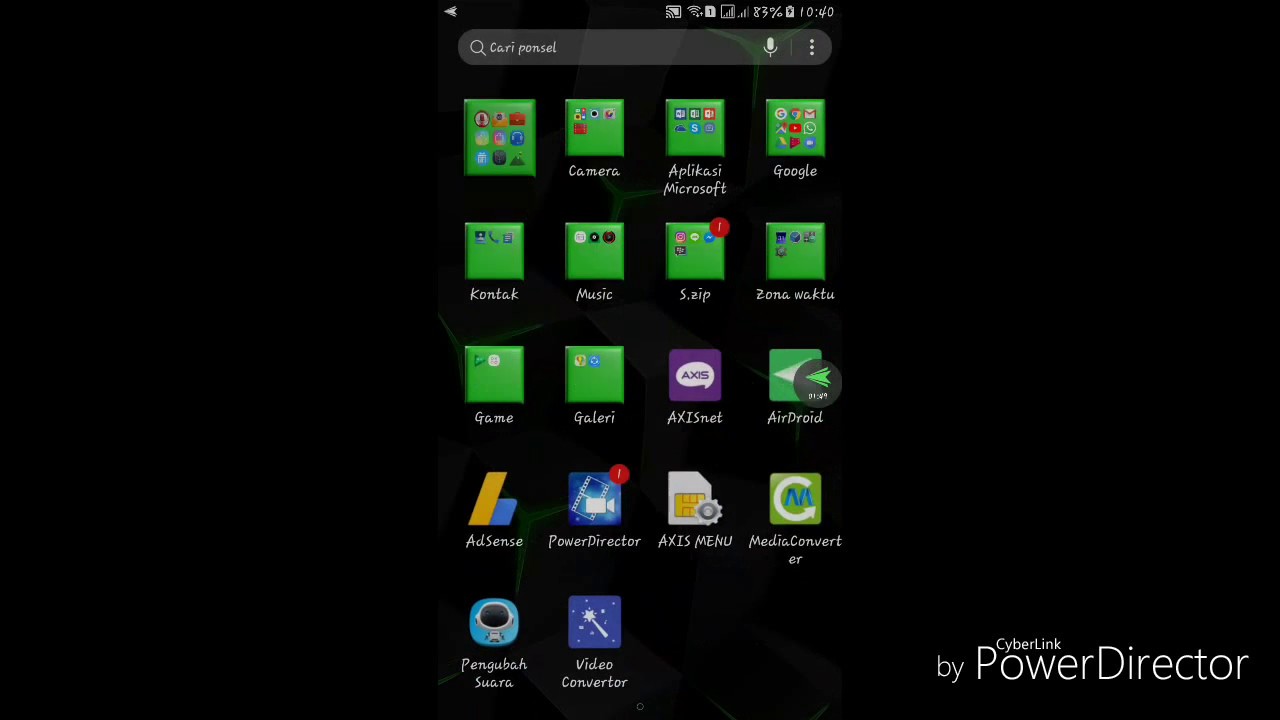Tap the 10:40 clock
The image size is (1280, 720).
817,12
